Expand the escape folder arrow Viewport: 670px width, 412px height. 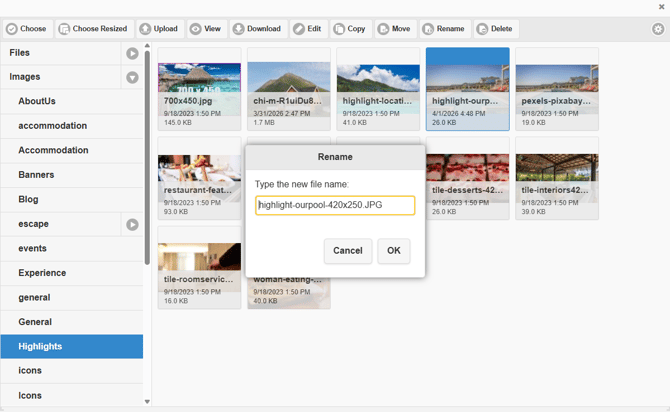point(132,225)
